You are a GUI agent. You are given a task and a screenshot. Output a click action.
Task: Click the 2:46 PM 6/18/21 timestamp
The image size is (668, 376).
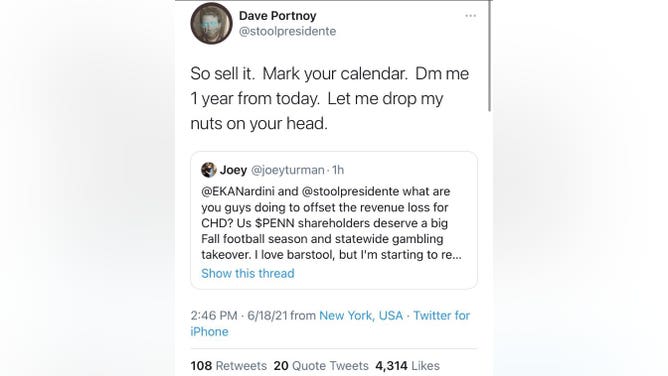click(239, 316)
